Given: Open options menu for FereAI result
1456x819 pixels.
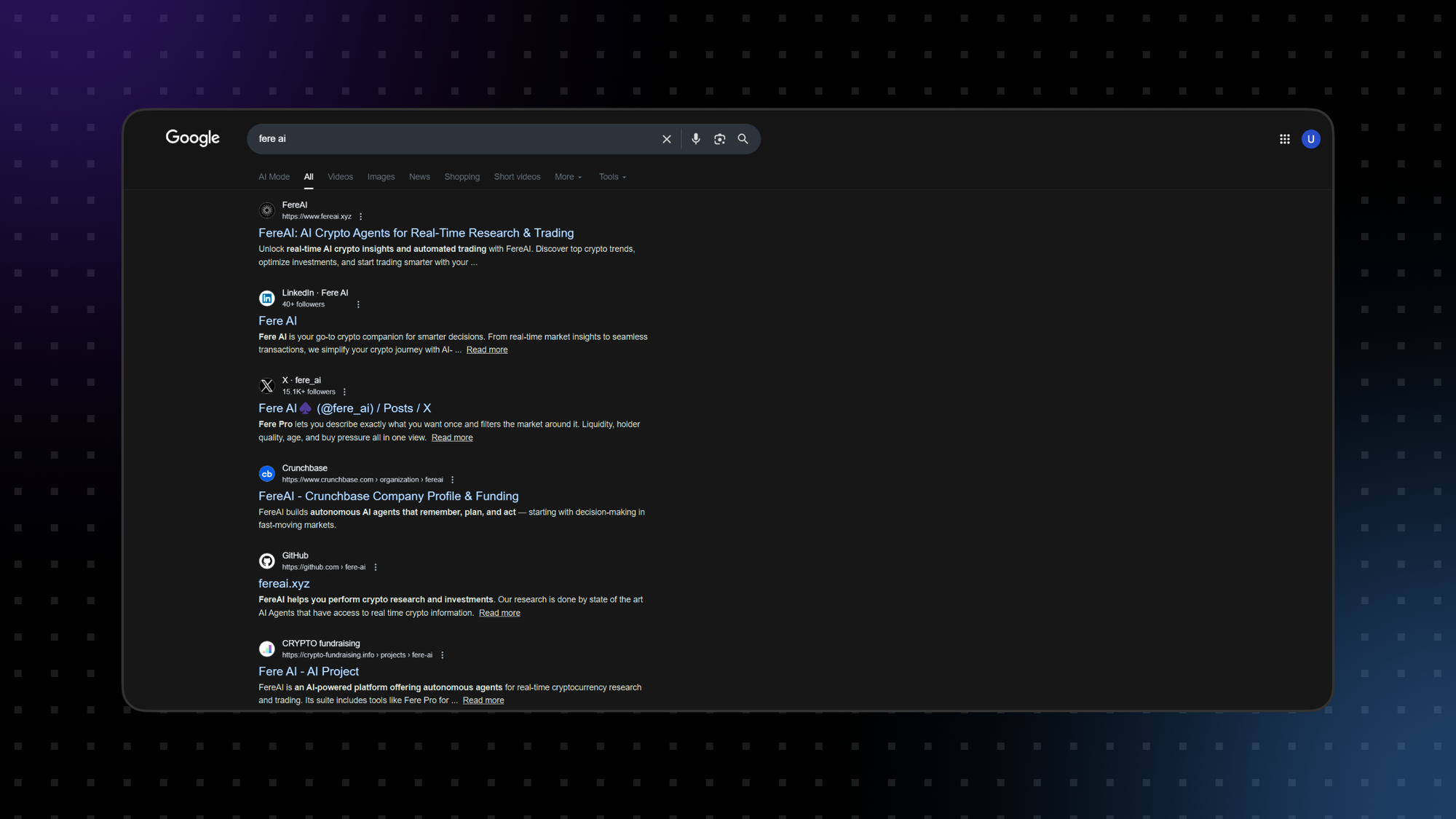Looking at the screenshot, I should 360,216.
